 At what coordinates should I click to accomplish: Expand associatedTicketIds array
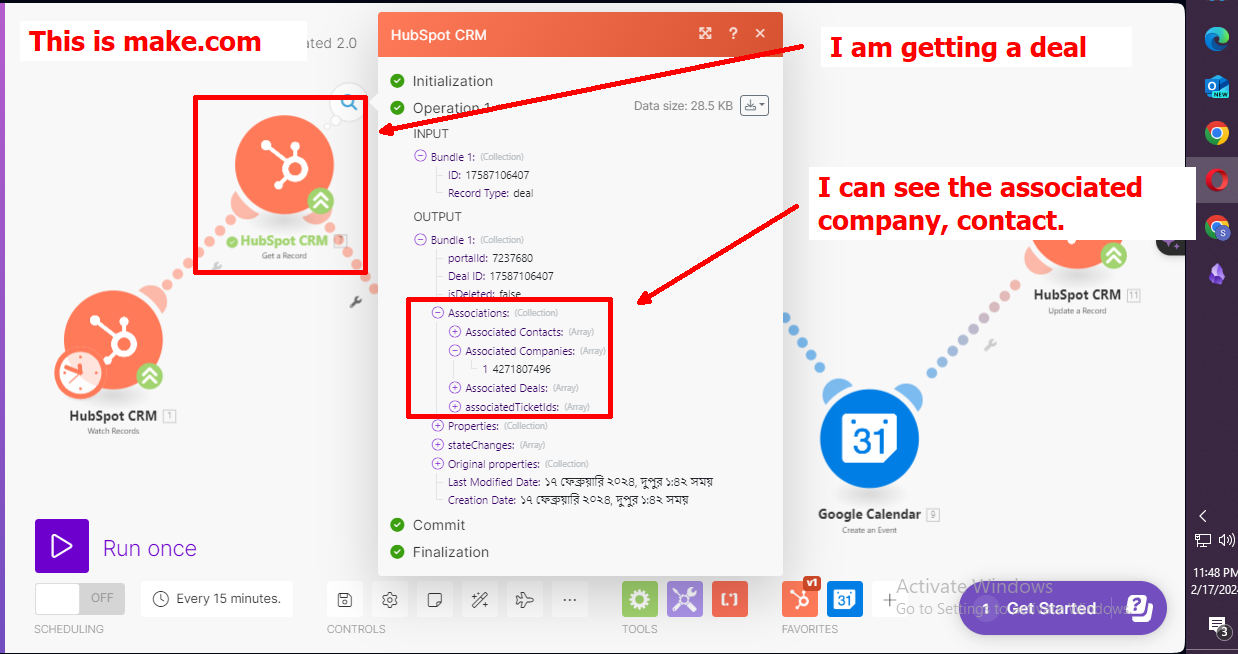455,406
